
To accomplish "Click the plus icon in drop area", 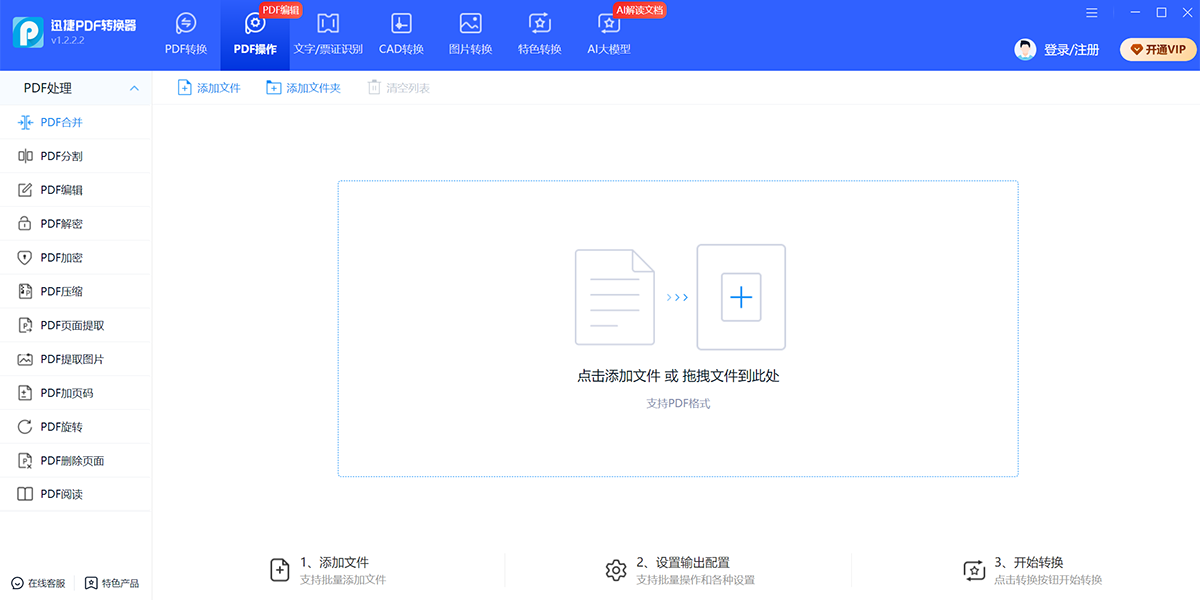I will (x=740, y=297).
